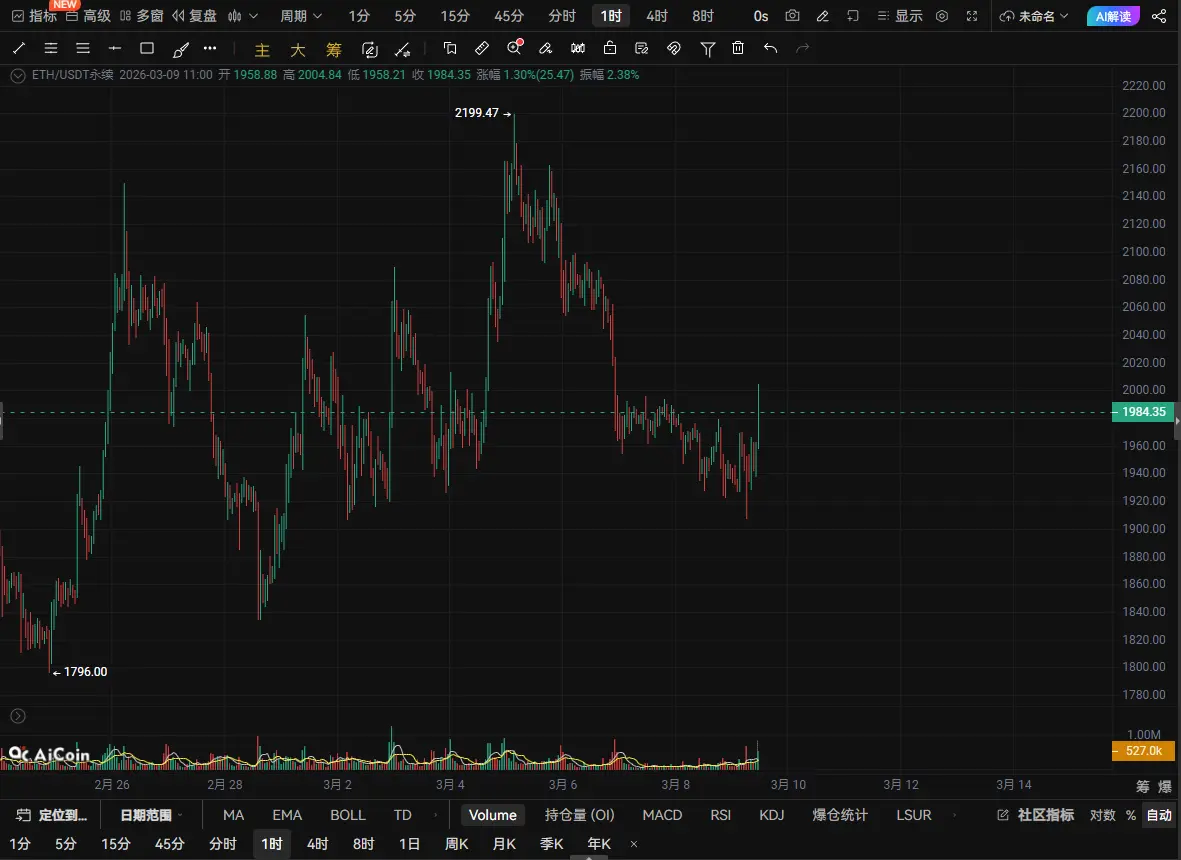Start 复盘 replay mode
This screenshot has width=1181, height=860.
click(x=194, y=16)
